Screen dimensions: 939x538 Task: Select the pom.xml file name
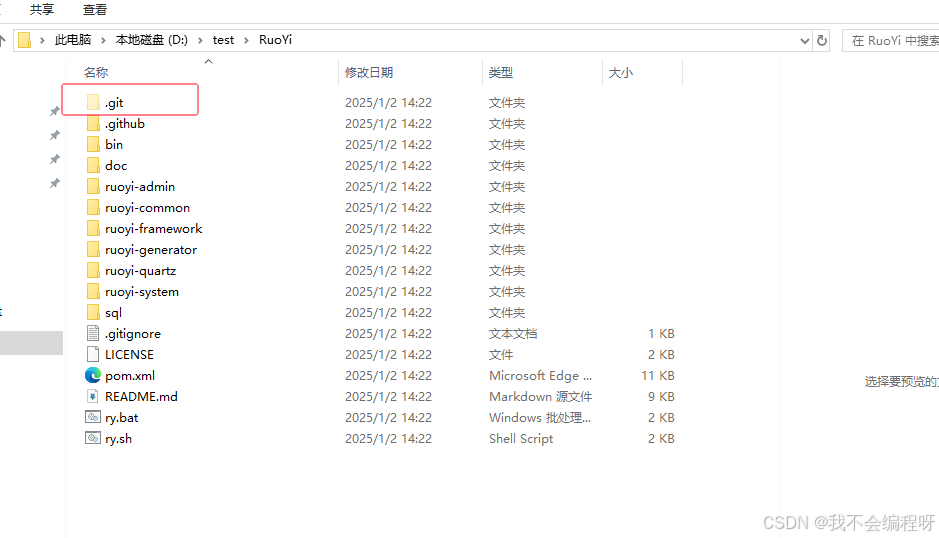pos(130,376)
